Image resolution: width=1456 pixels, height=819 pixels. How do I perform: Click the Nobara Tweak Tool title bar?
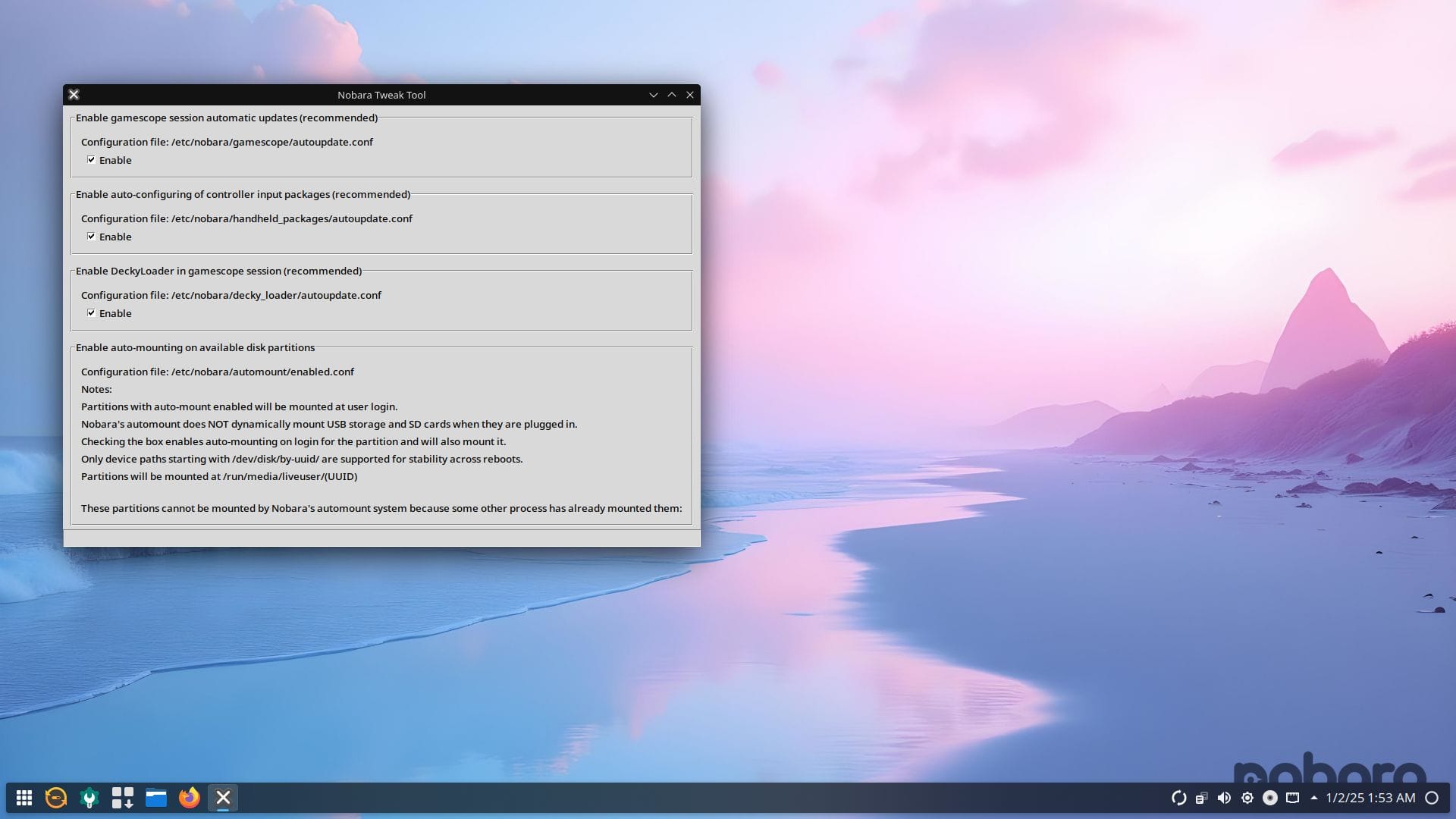[x=381, y=95]
